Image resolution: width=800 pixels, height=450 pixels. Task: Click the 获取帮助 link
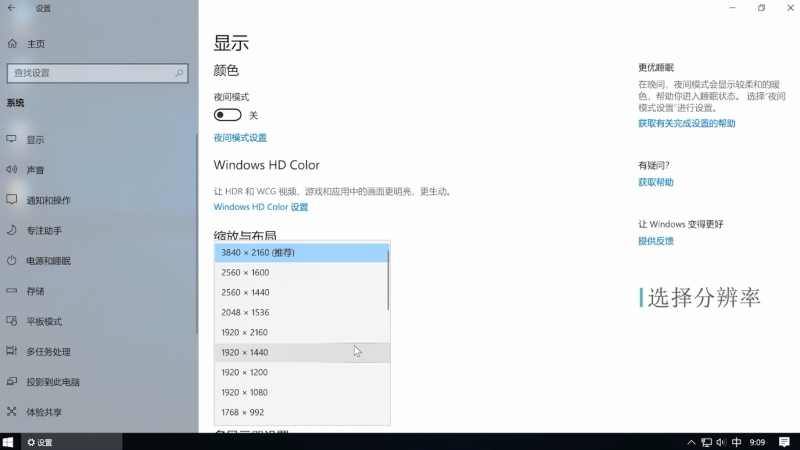click(656, 182)
